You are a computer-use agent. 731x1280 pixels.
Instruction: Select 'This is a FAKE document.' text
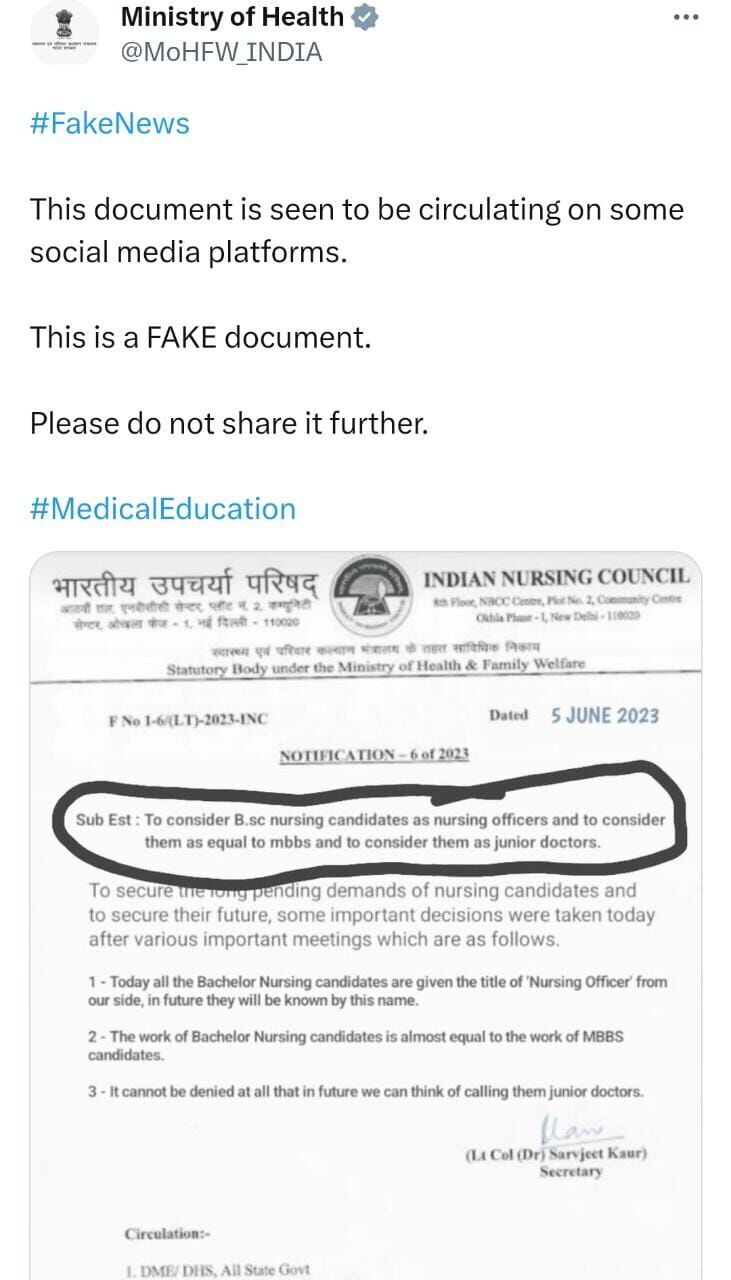point(200,338)
